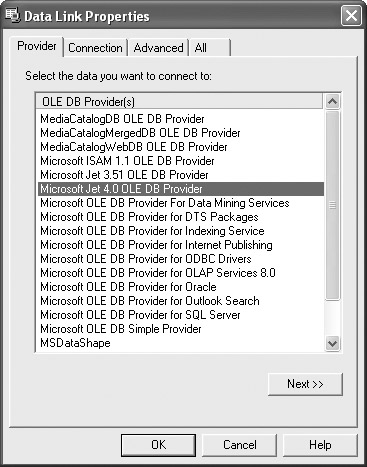Click the scrollbar up arrow

332,101
